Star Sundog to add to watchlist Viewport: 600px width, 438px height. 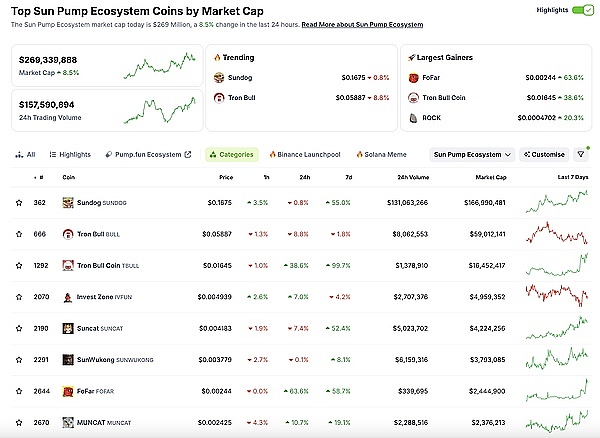[18, 202]
